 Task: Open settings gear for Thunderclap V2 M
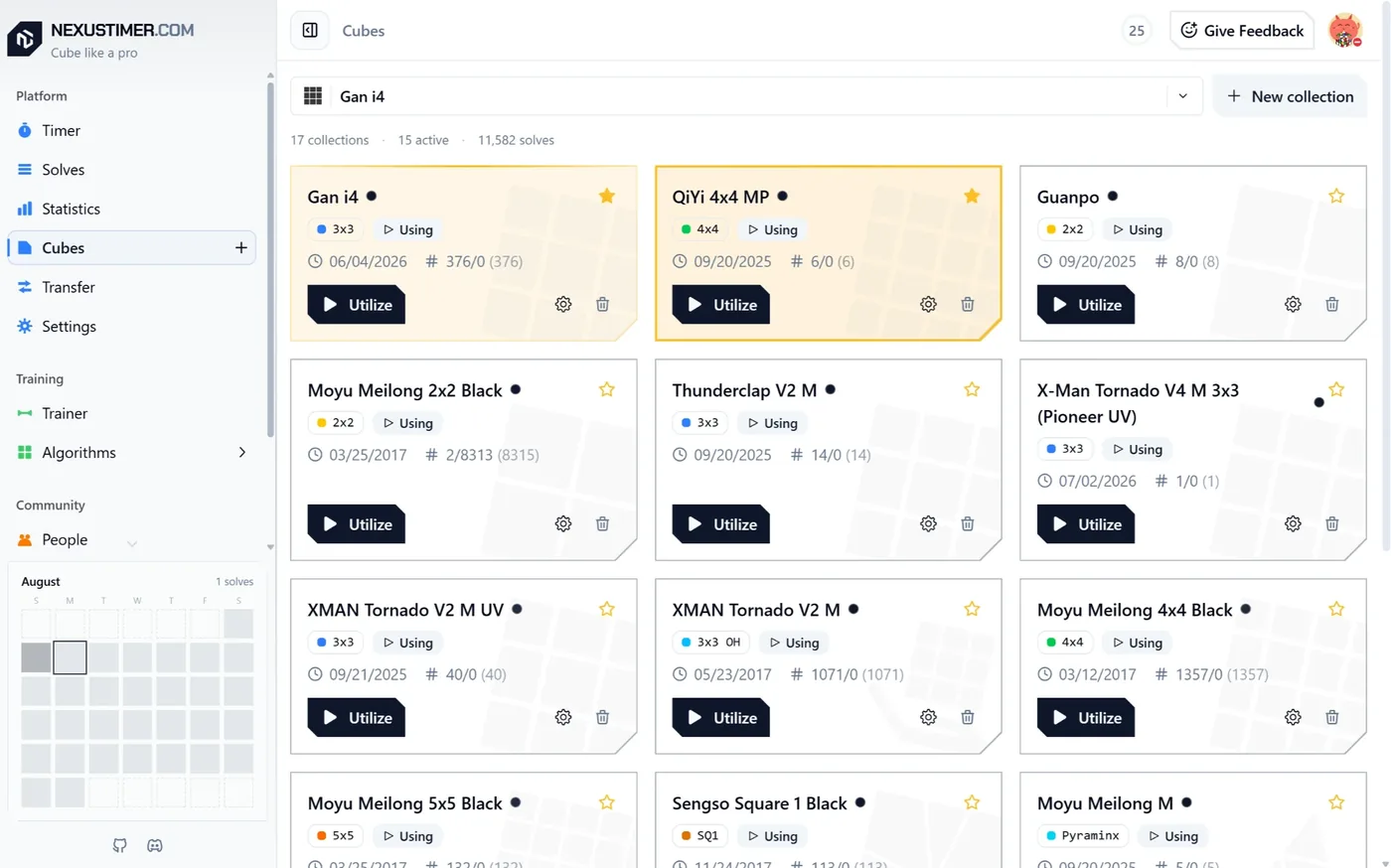click(x=928, y=524)
